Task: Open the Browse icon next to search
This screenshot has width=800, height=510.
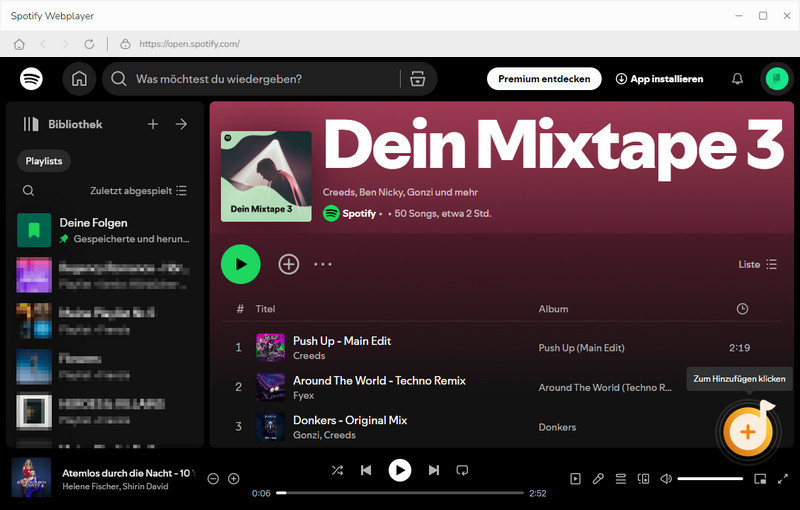Action: [x=417, y=79]
